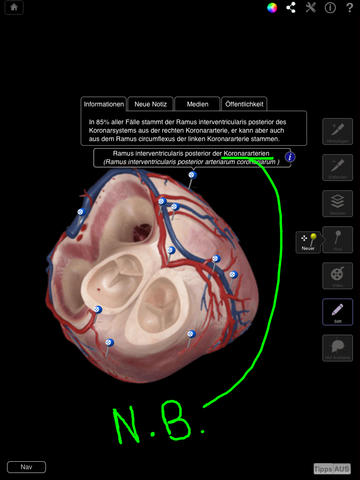Image resolution: width=360 pixels, height=480 pixels.
Task: Select the blue pin on the large blue vein
Action: coord(81,212)
